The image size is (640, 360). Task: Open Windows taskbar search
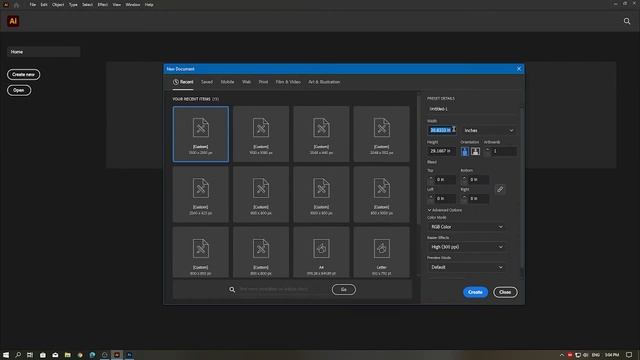[x=18, y=355]
